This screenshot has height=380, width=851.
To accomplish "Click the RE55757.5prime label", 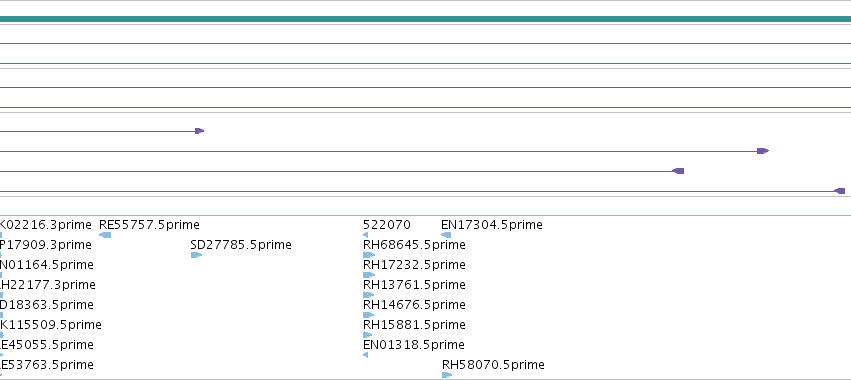I will click(149, 225).
